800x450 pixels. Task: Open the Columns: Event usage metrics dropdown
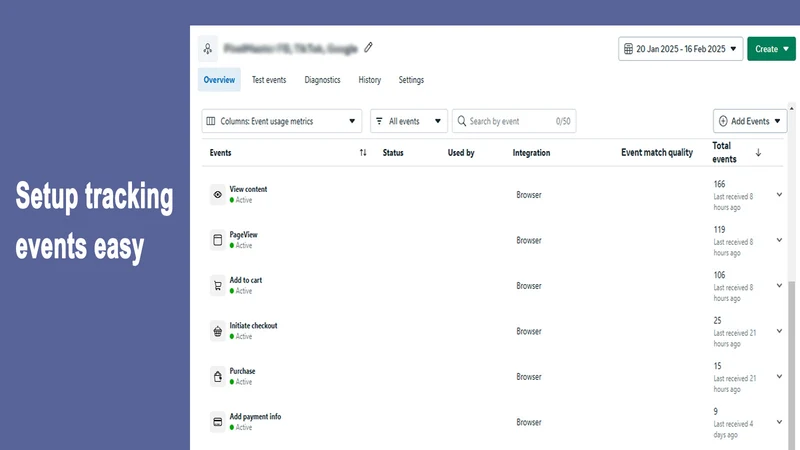282,121
